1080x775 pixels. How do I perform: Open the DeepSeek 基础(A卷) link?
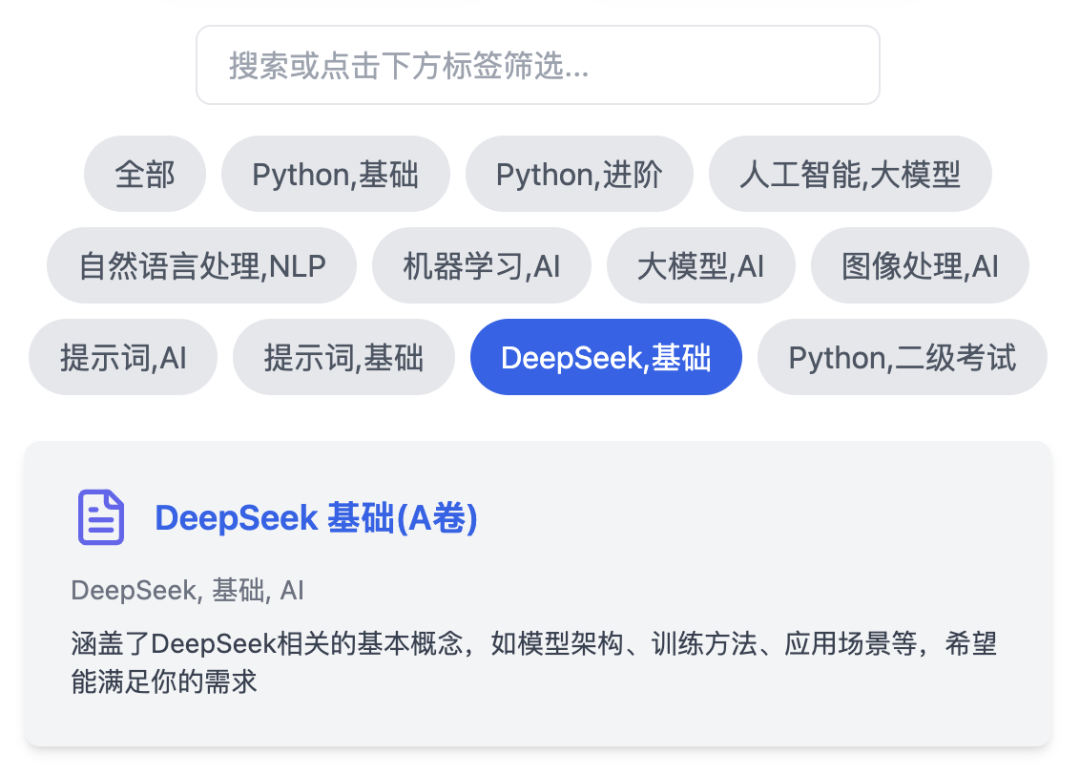[316, 518]
